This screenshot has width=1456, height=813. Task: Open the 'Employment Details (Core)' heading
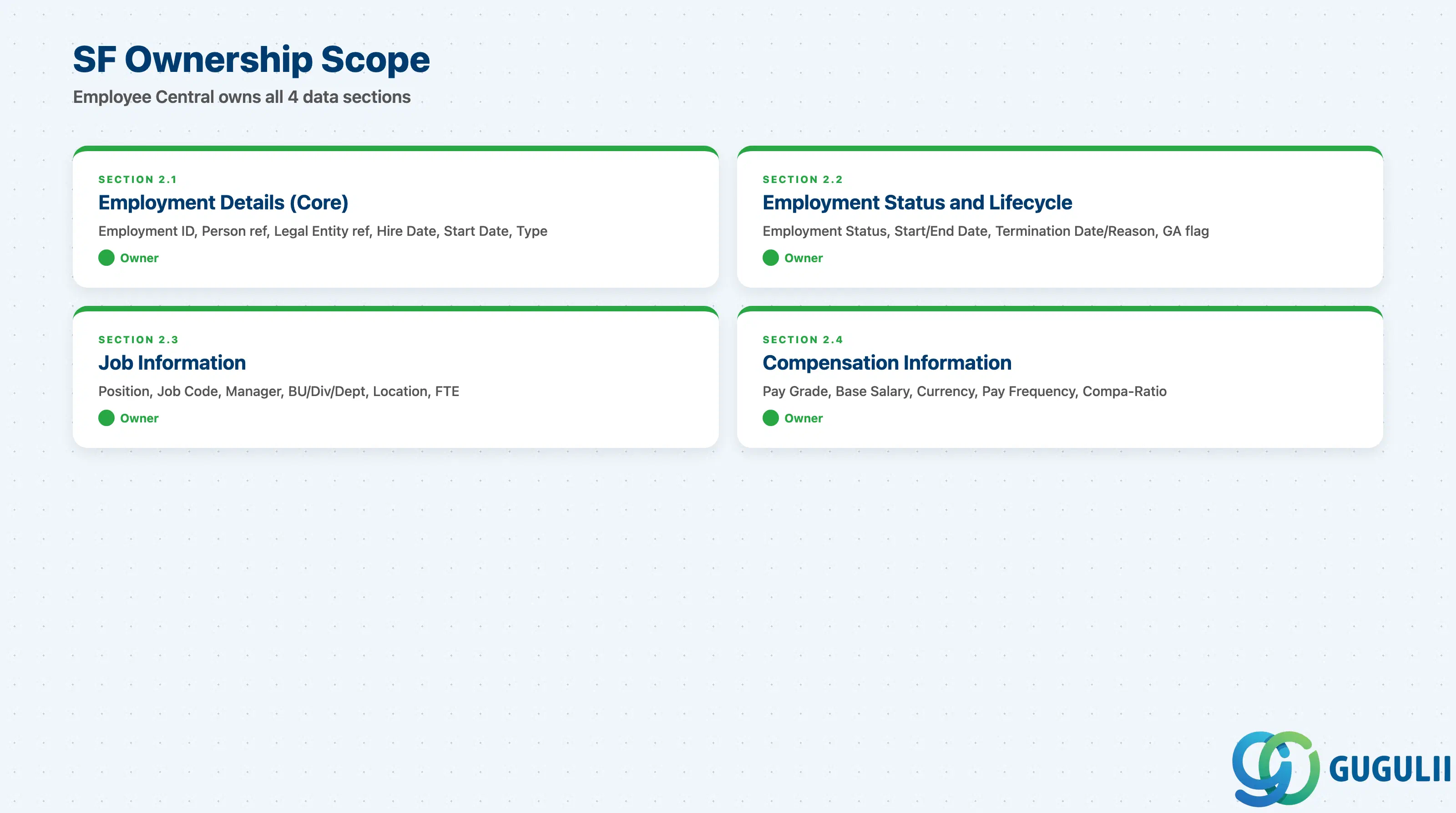point(223,203)
